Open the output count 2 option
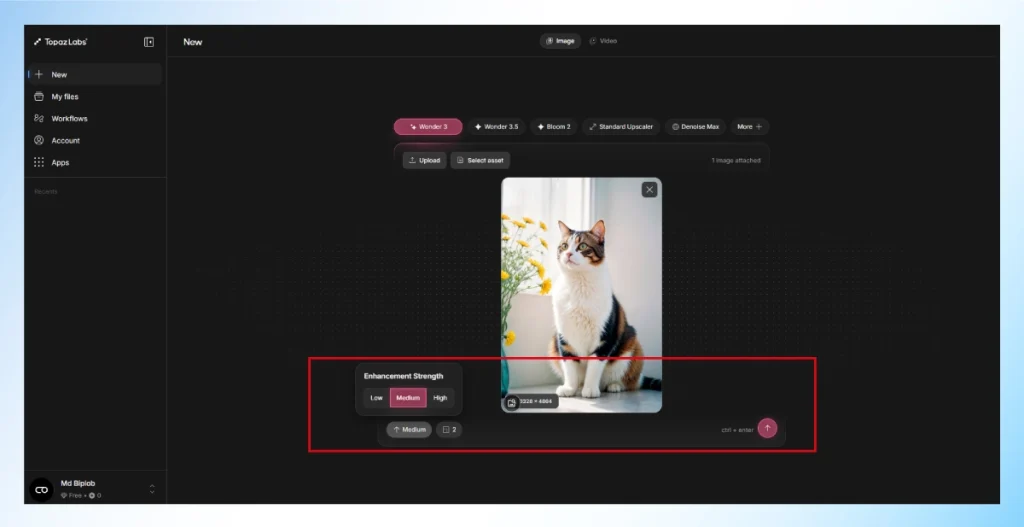Screen dimensions: 1024x527 pos(449,430)
